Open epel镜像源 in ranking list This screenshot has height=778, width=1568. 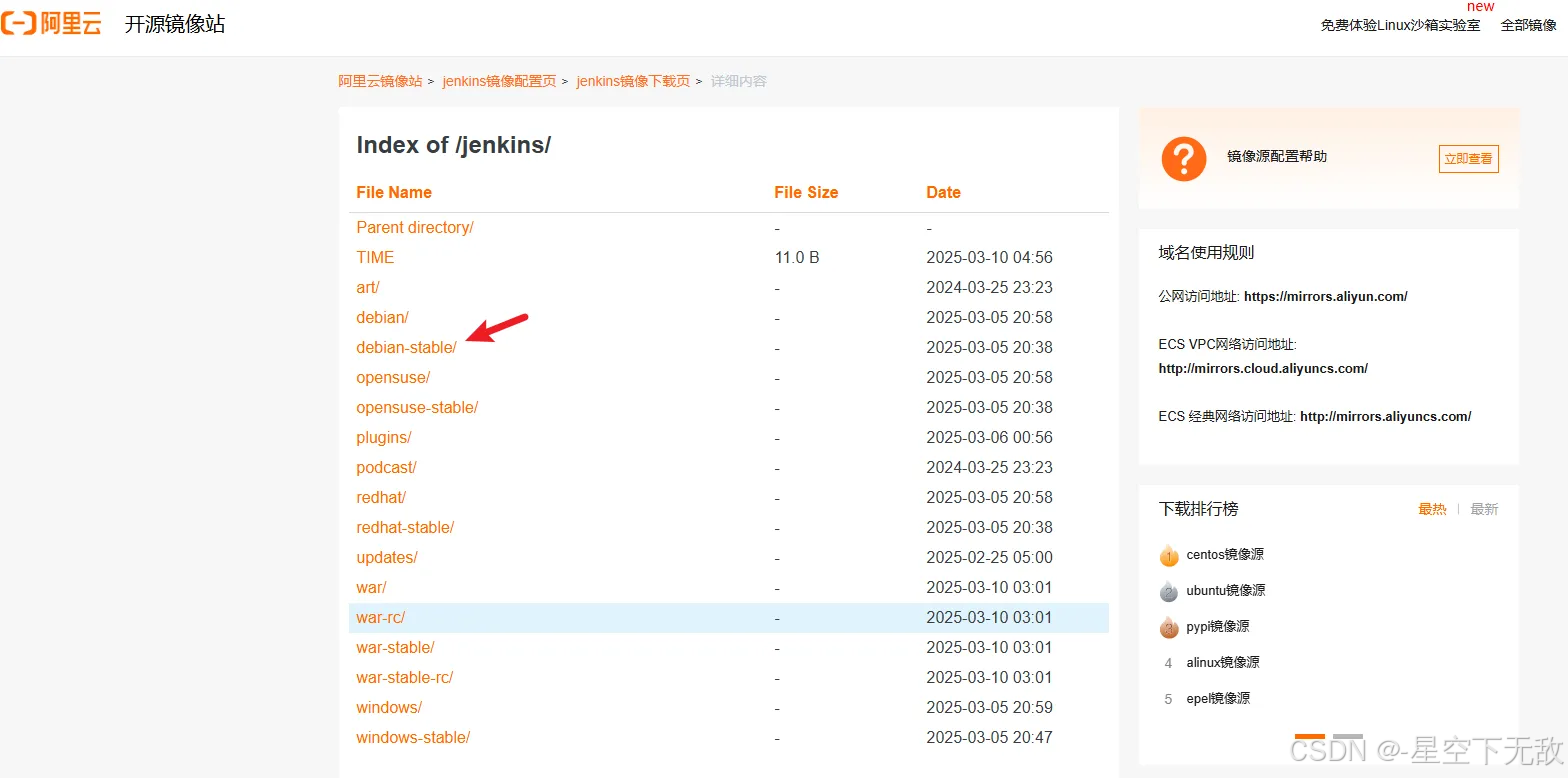[x=1218, y=698]
